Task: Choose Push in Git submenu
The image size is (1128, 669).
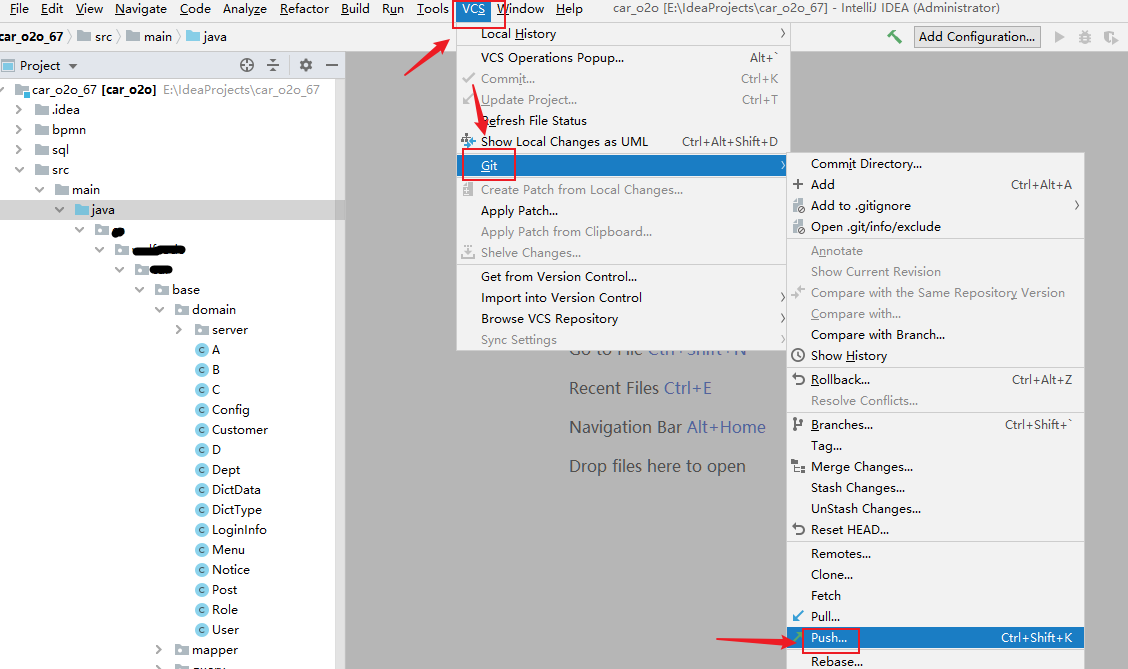Action: (935, 637)
